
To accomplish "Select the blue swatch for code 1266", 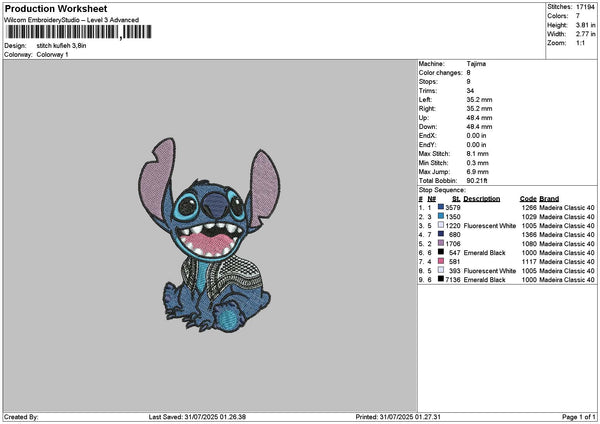I will point(441,207).
